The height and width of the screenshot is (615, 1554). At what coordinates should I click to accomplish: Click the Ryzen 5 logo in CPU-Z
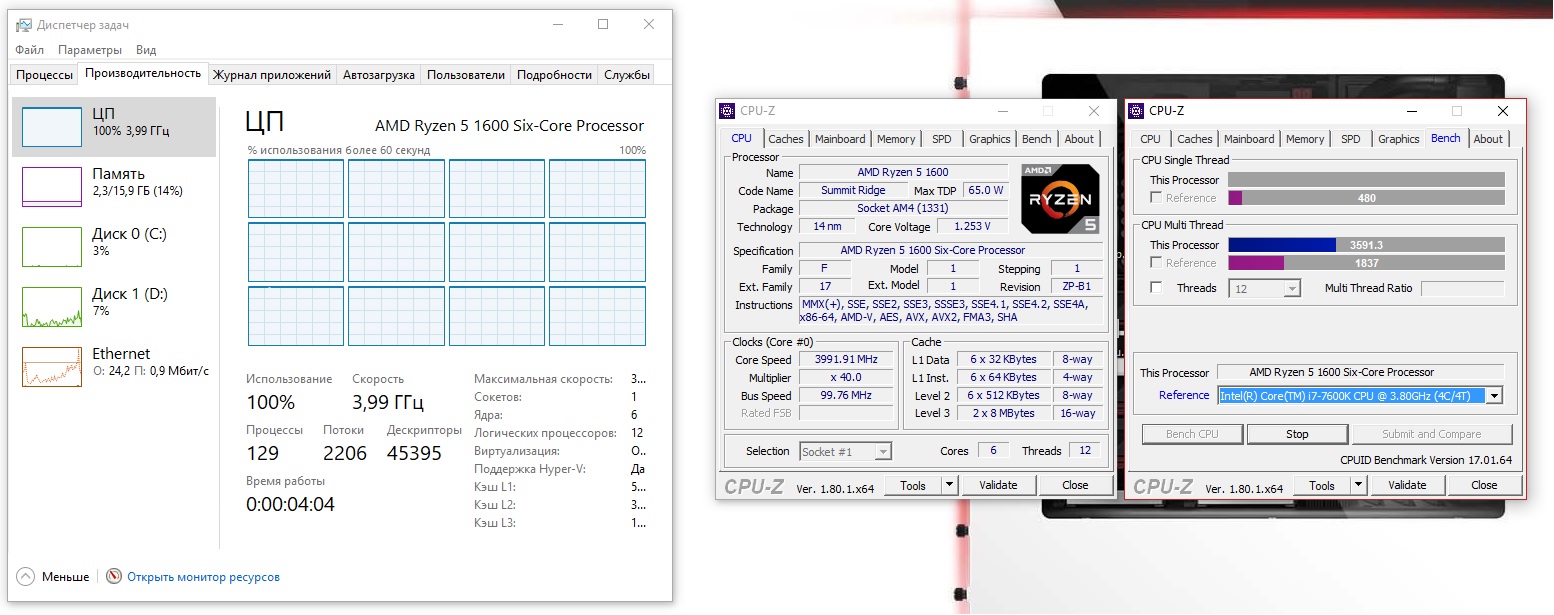1060,198
